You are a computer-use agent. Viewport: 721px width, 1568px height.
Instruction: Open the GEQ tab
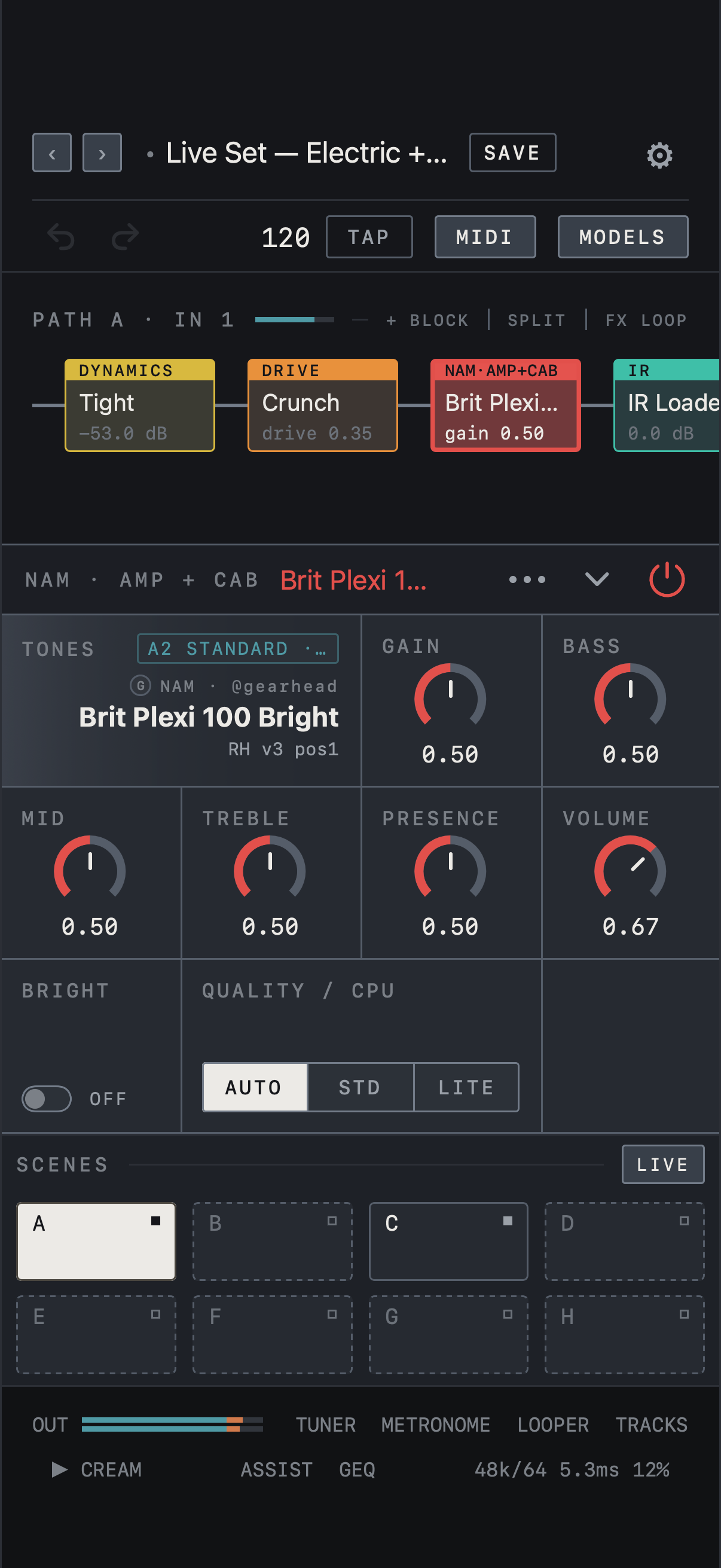(357, 1469)
